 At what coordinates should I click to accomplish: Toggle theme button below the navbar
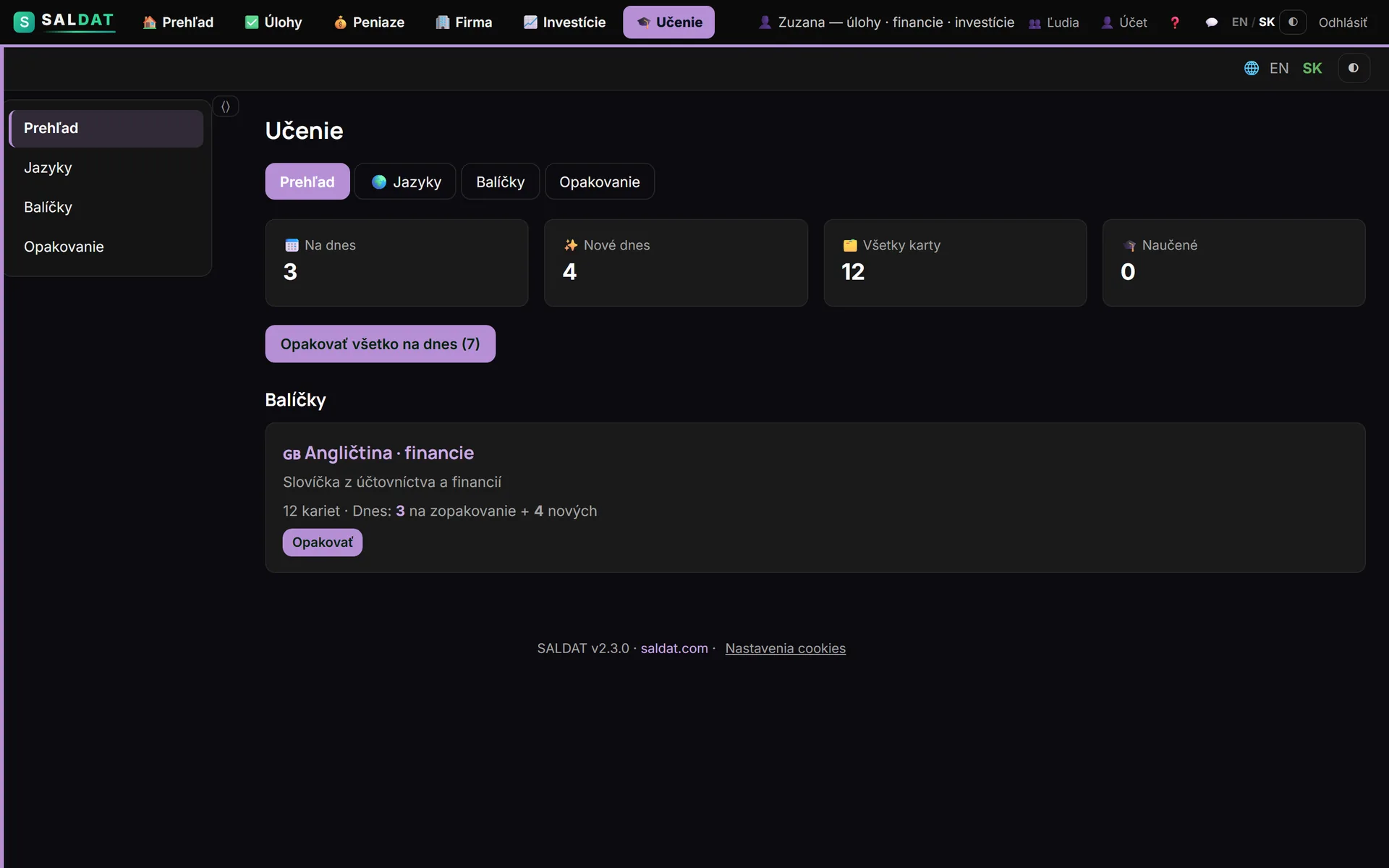1354,68
